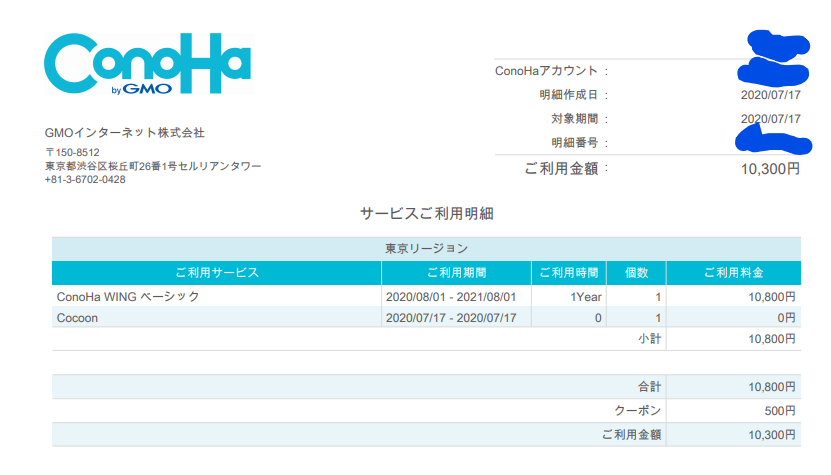This screenshot has width=831, height=475.
Task: Click the 明細番号 label
Action: (574, 143)
